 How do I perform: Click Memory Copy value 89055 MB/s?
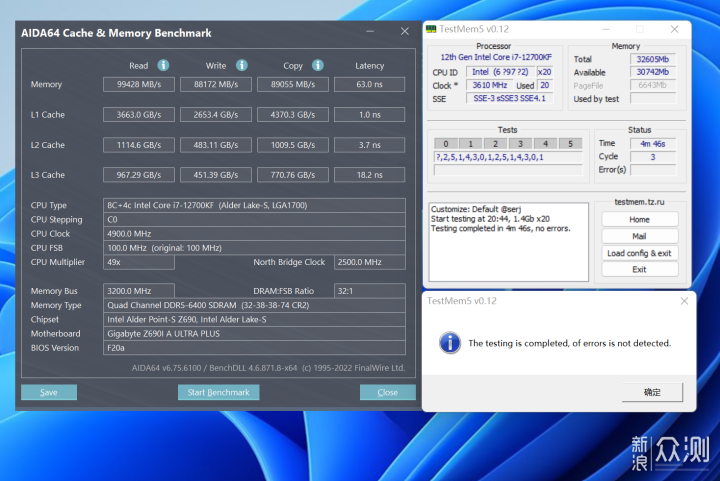pos(293,84)
